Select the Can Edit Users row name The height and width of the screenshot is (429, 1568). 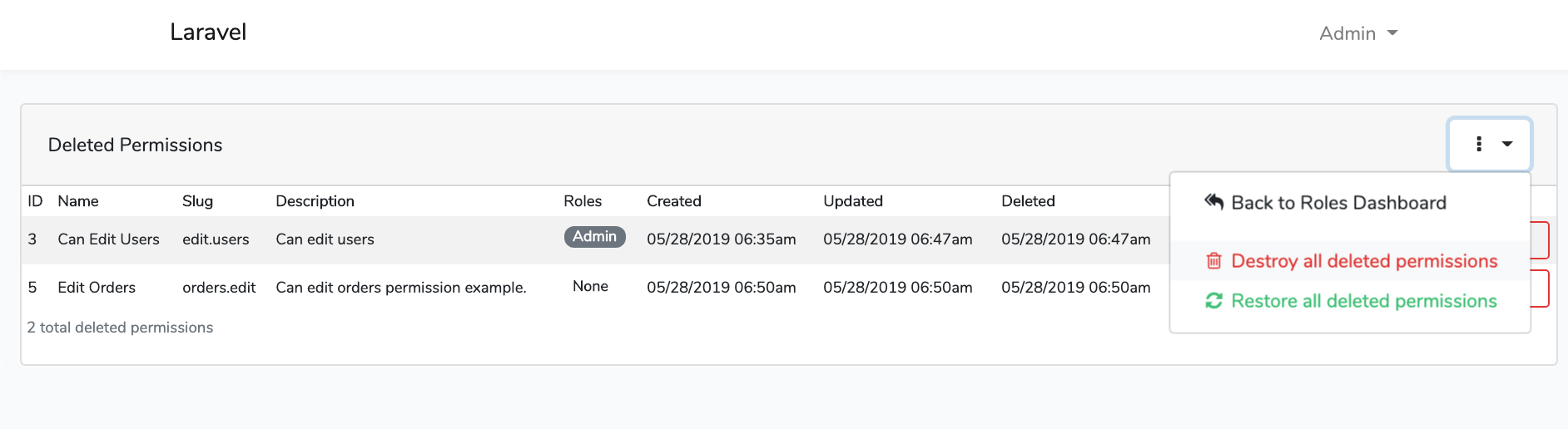click(108, 239)
